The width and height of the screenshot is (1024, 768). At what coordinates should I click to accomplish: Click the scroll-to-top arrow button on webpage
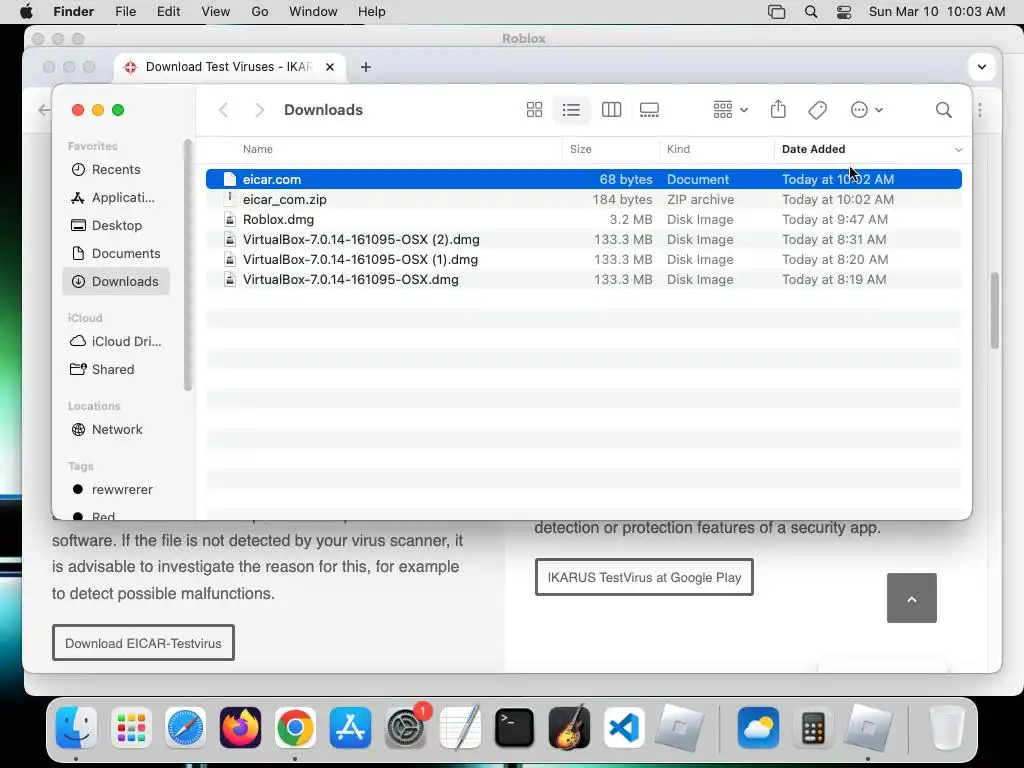coord(912,598)
